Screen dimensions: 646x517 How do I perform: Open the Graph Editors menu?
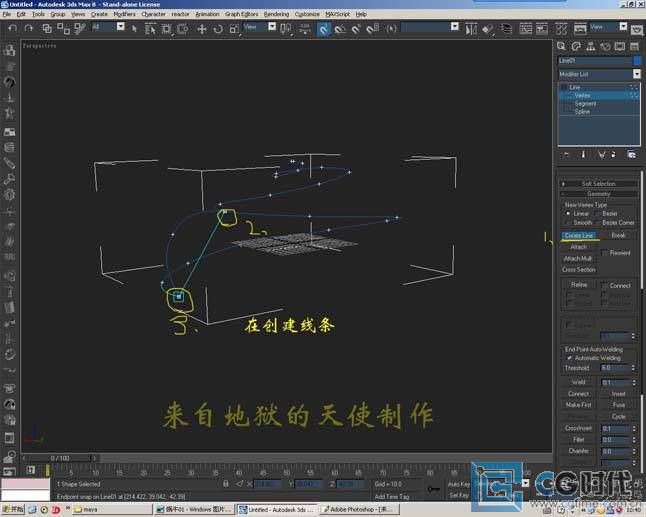241,14
